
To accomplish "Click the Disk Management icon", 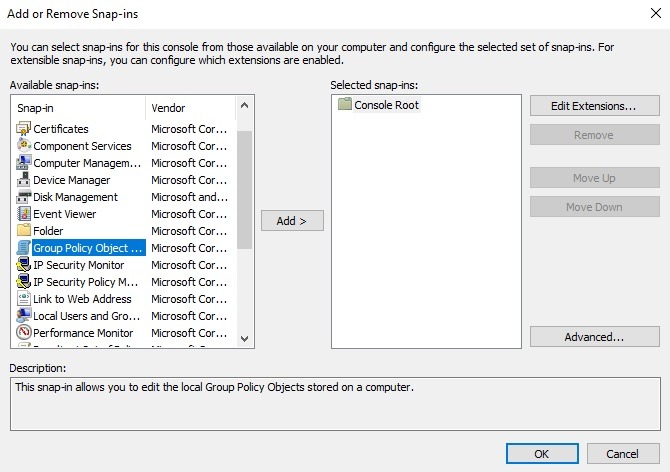I will point(24,197).
